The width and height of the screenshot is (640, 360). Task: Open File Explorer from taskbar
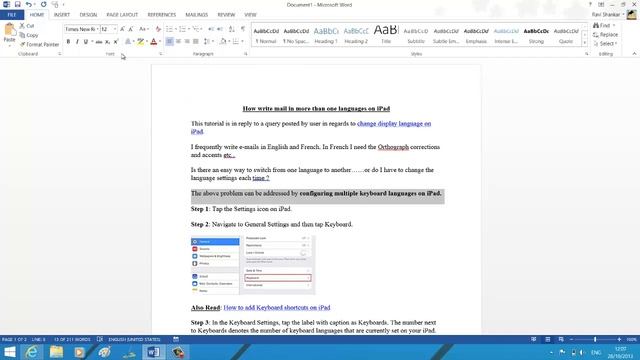(x=56, y=352)
